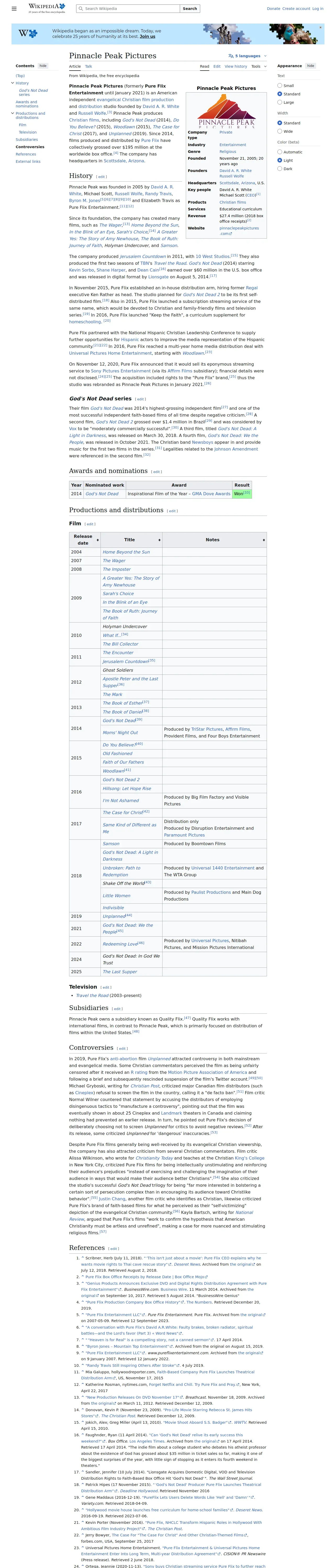Click the Pinnacle Peak Pictures logo image

(x=226, y=111)
